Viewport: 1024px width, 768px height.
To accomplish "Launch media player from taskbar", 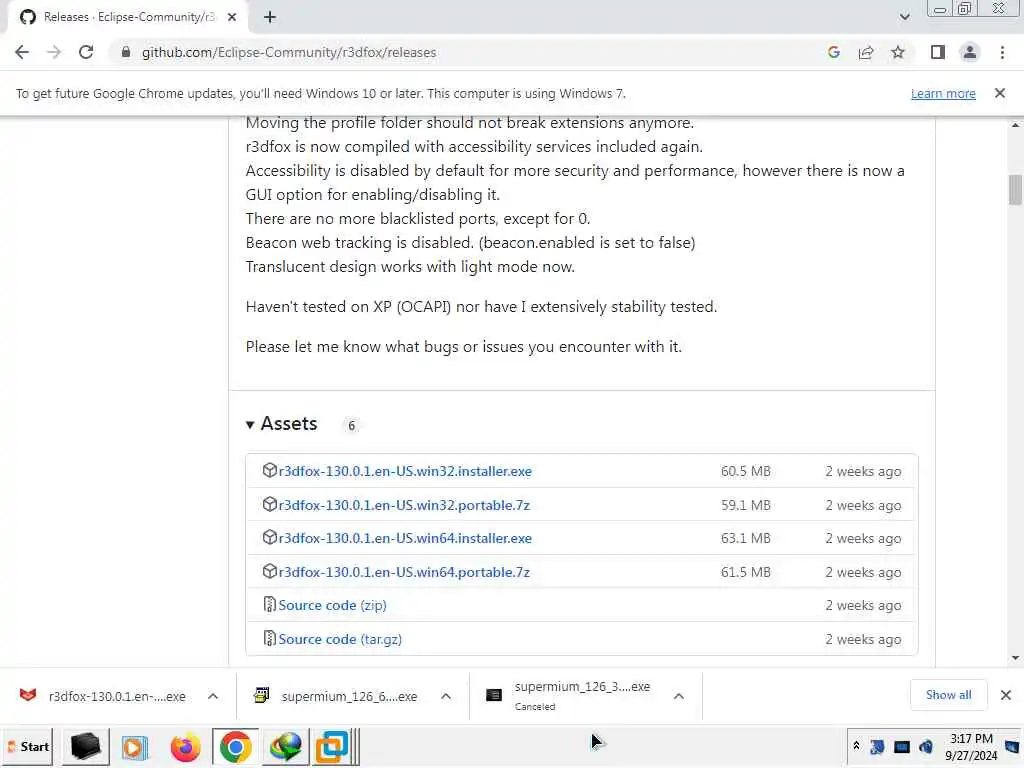I will pyautogui.click(x=135, y=747).
